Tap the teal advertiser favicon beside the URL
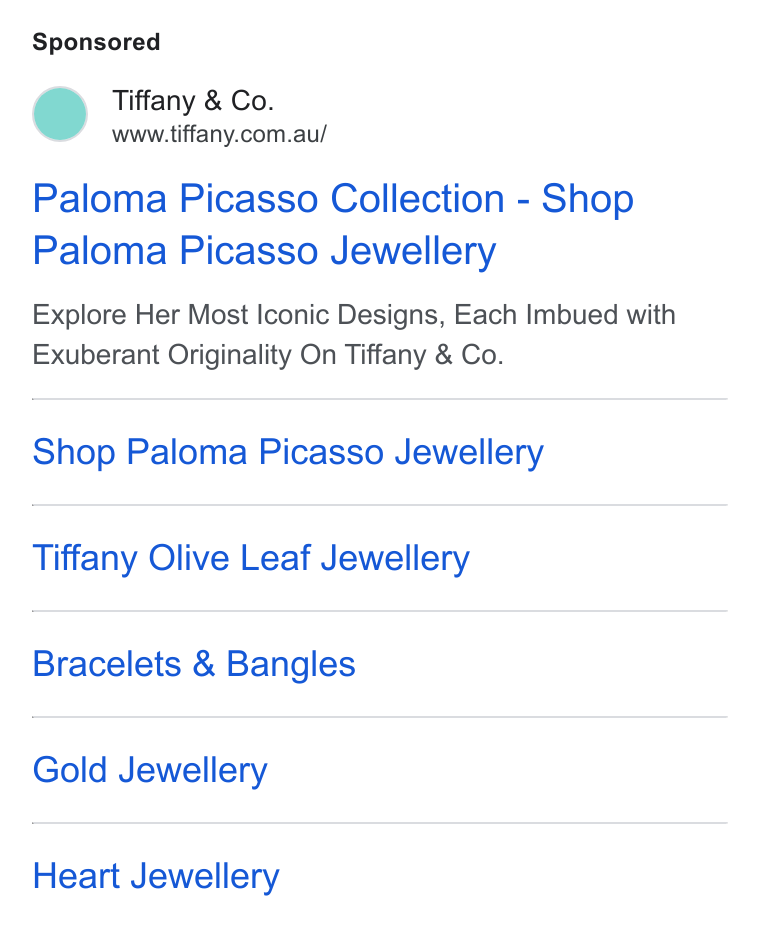 [60, 114]
